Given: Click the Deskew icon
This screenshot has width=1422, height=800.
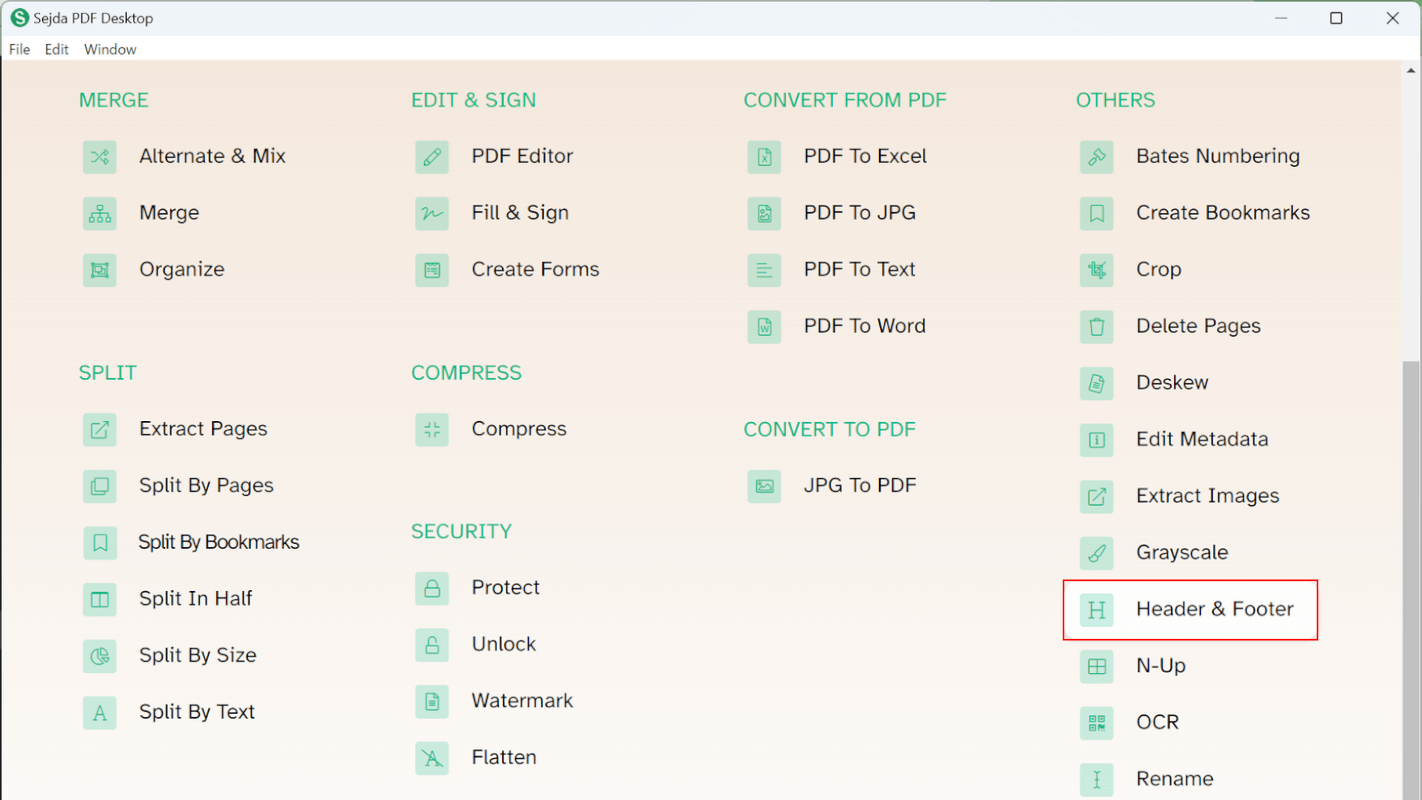Looking at the screenshot, I should point(1097,383).
